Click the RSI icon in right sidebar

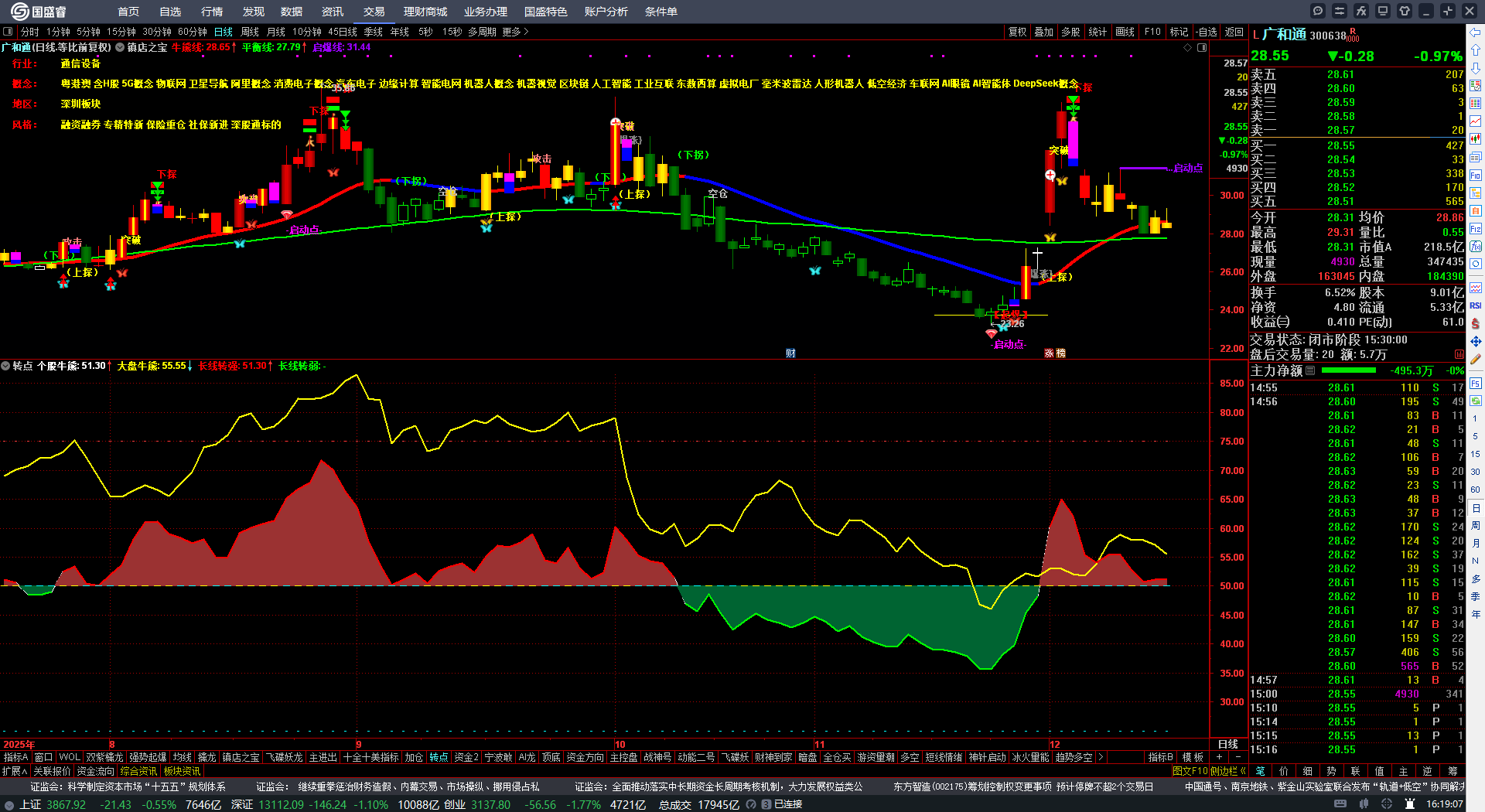(1476, 306)
